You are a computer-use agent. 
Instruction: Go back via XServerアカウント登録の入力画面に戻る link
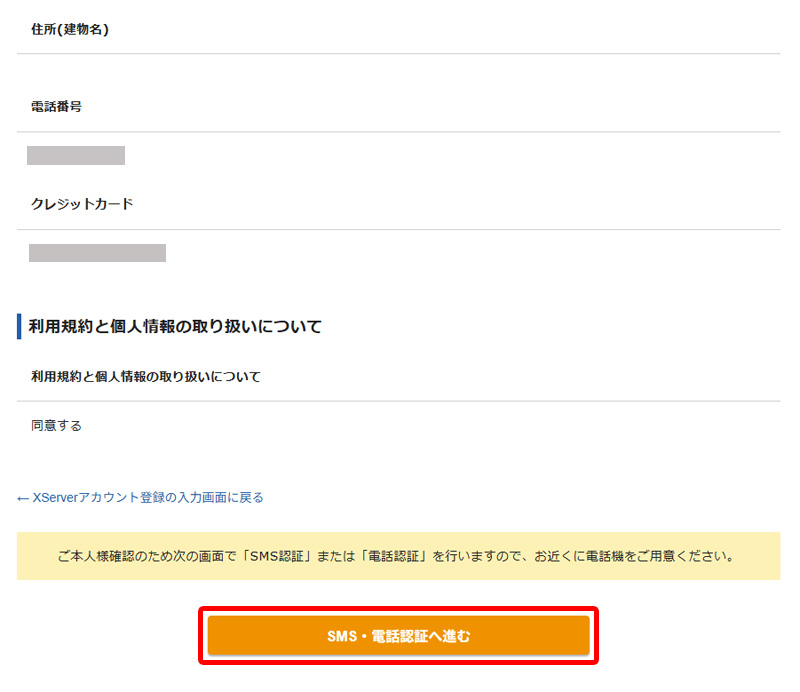click(148, 497)
